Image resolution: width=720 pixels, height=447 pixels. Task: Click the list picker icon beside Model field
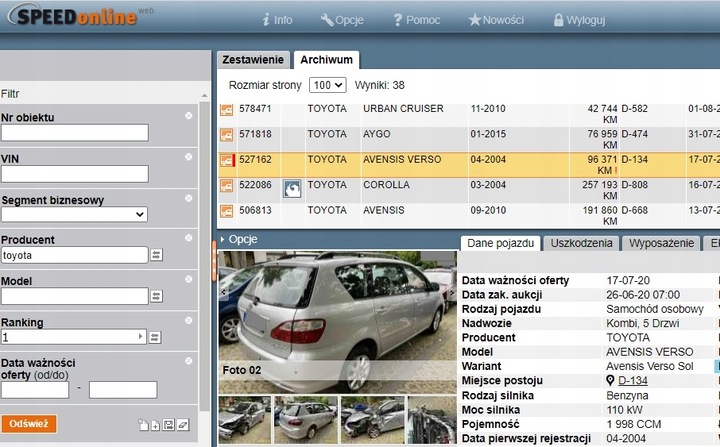pos(156,296)
